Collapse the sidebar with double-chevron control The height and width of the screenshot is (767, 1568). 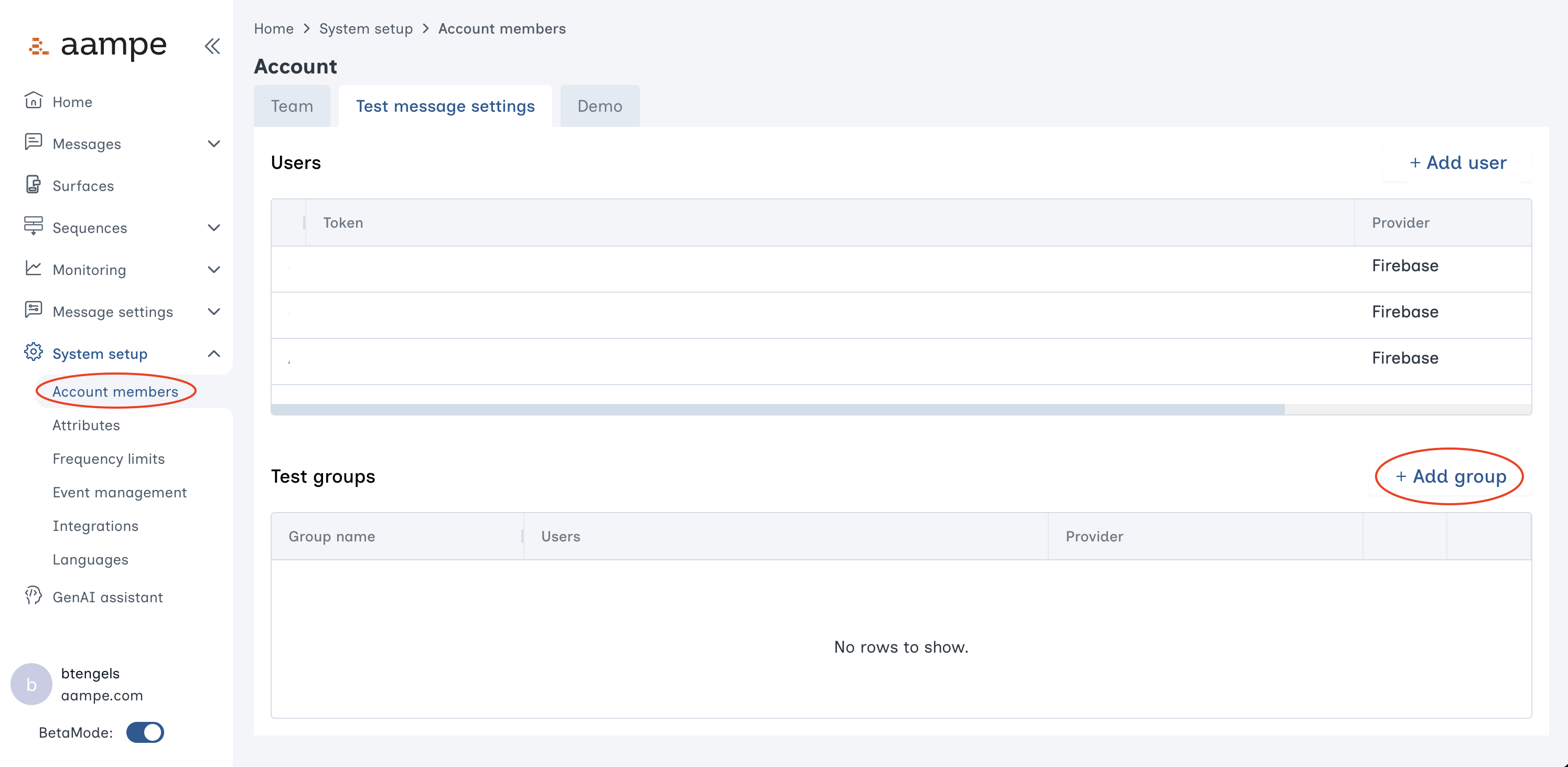(212, 46)
